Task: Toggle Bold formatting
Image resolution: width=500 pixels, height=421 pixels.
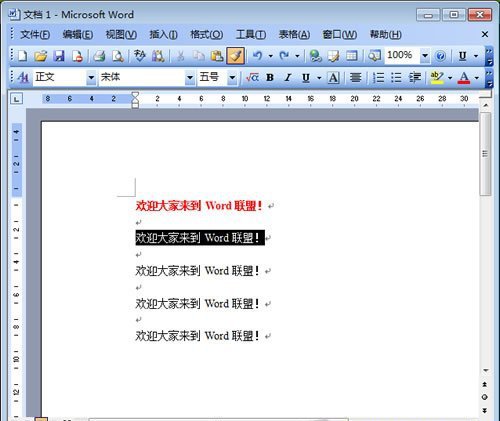Action: point(270,78)
